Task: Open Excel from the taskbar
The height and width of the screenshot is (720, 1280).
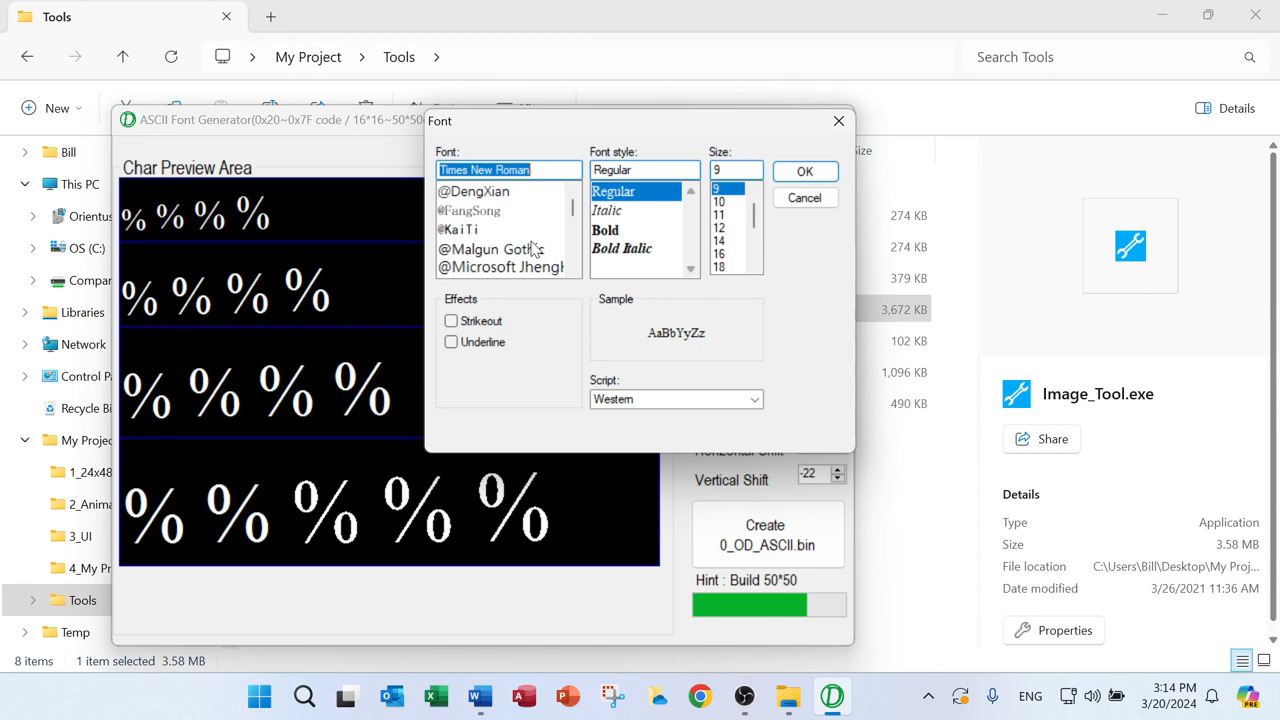Action: [436, 696]
